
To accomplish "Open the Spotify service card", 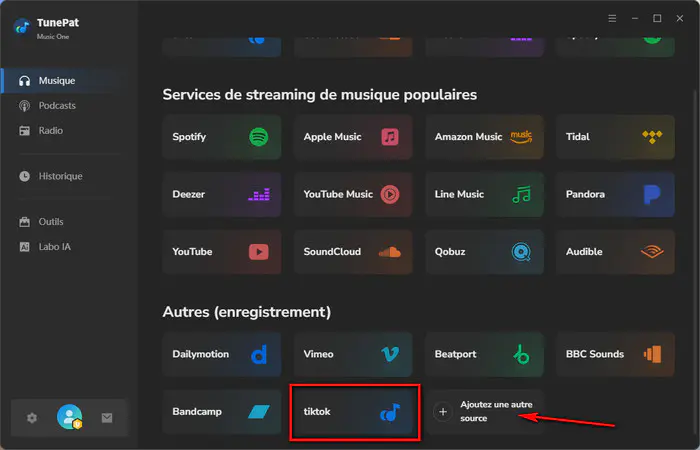I will [x=222, y=137].
